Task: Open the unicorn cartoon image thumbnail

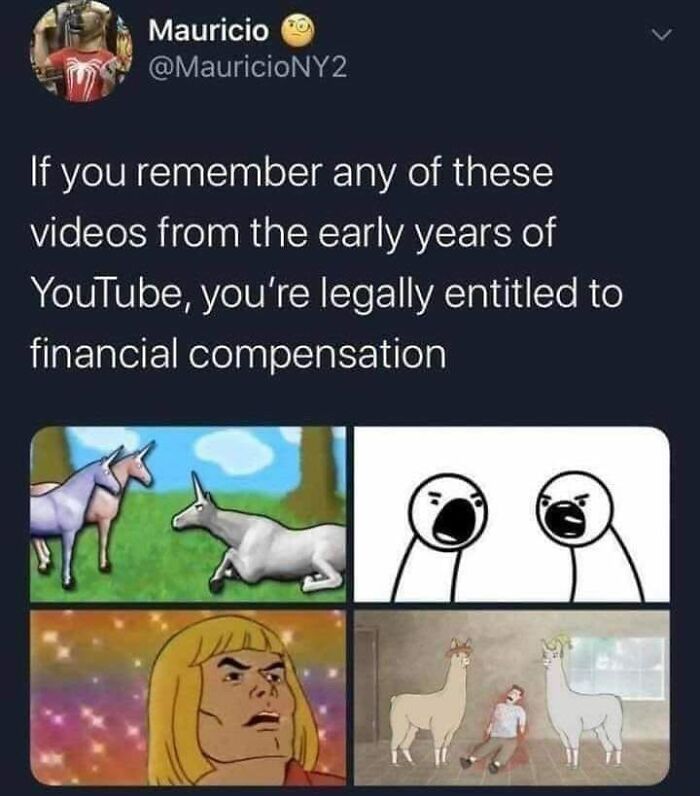Action: (x=188, y=514)
